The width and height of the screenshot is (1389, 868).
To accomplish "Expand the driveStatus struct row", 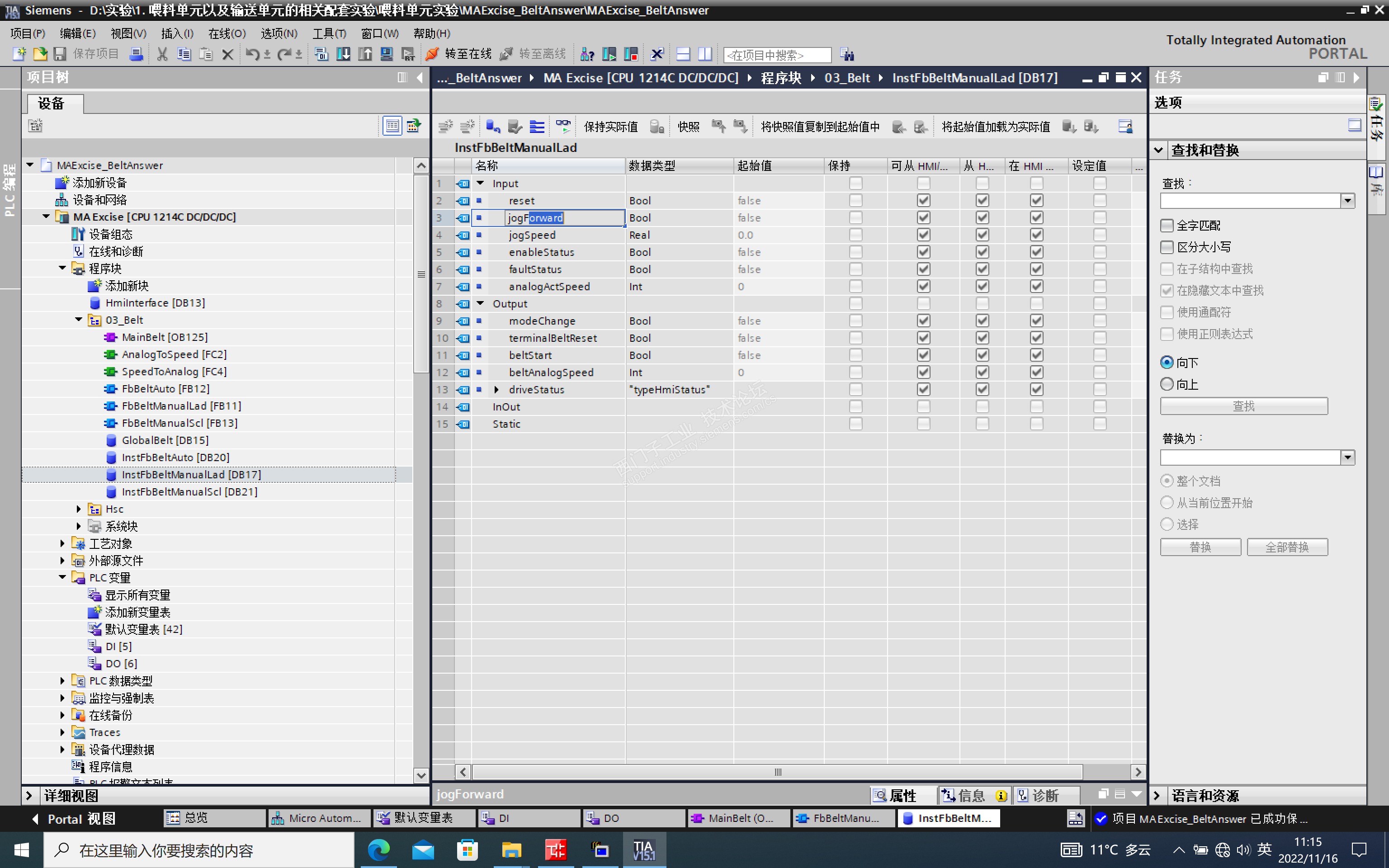I will [x=496, y=389].
